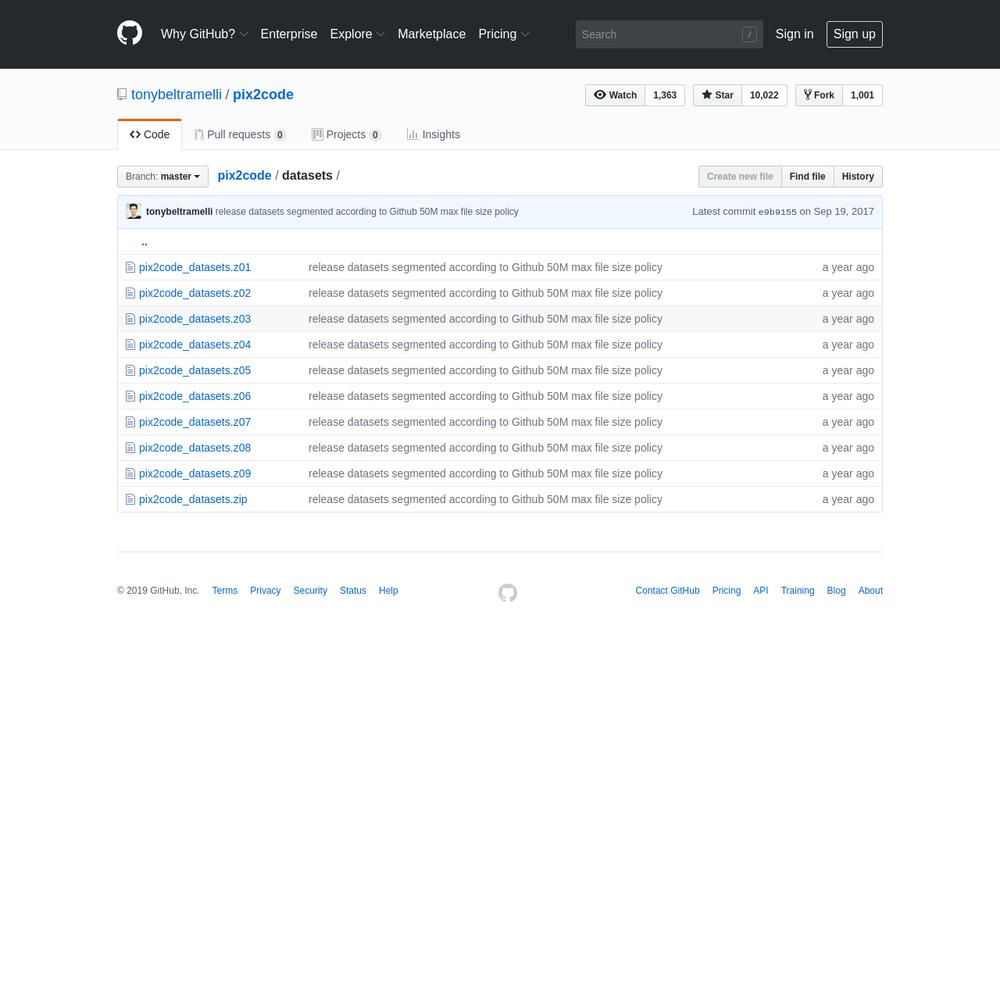Switch to the Pull requests tab

[x=239, y=135]
